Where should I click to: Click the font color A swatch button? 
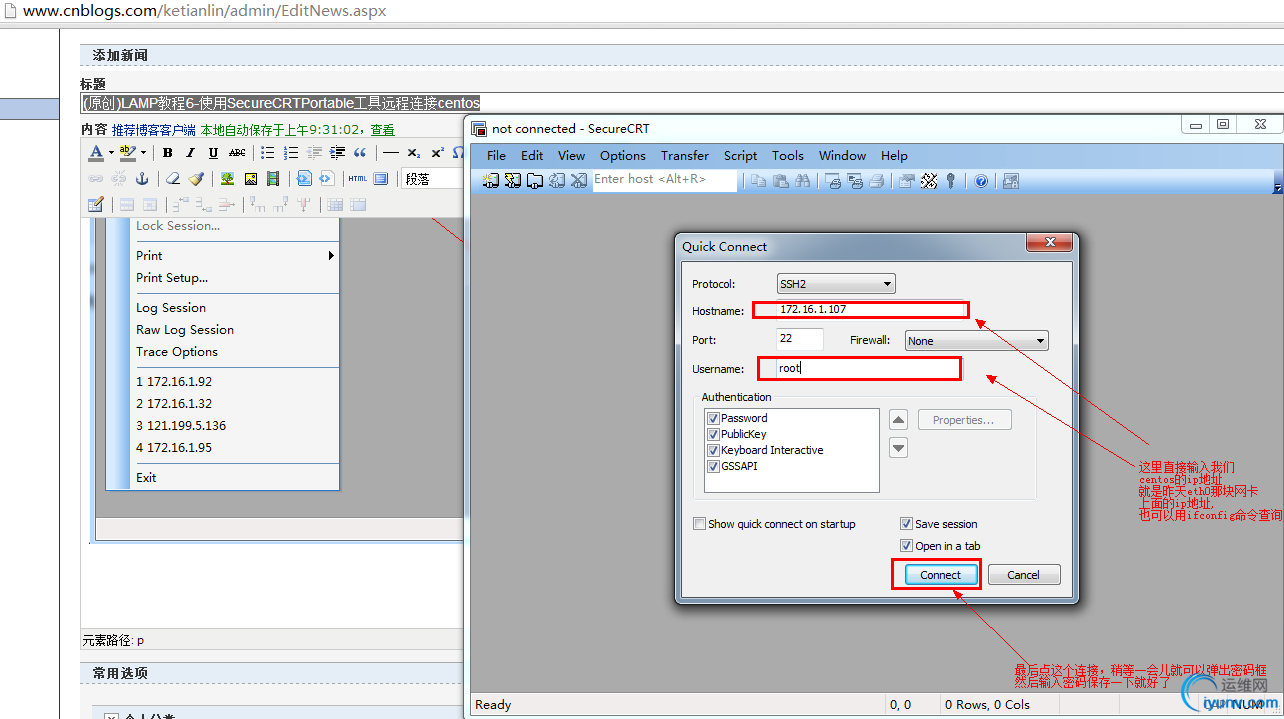96,153
